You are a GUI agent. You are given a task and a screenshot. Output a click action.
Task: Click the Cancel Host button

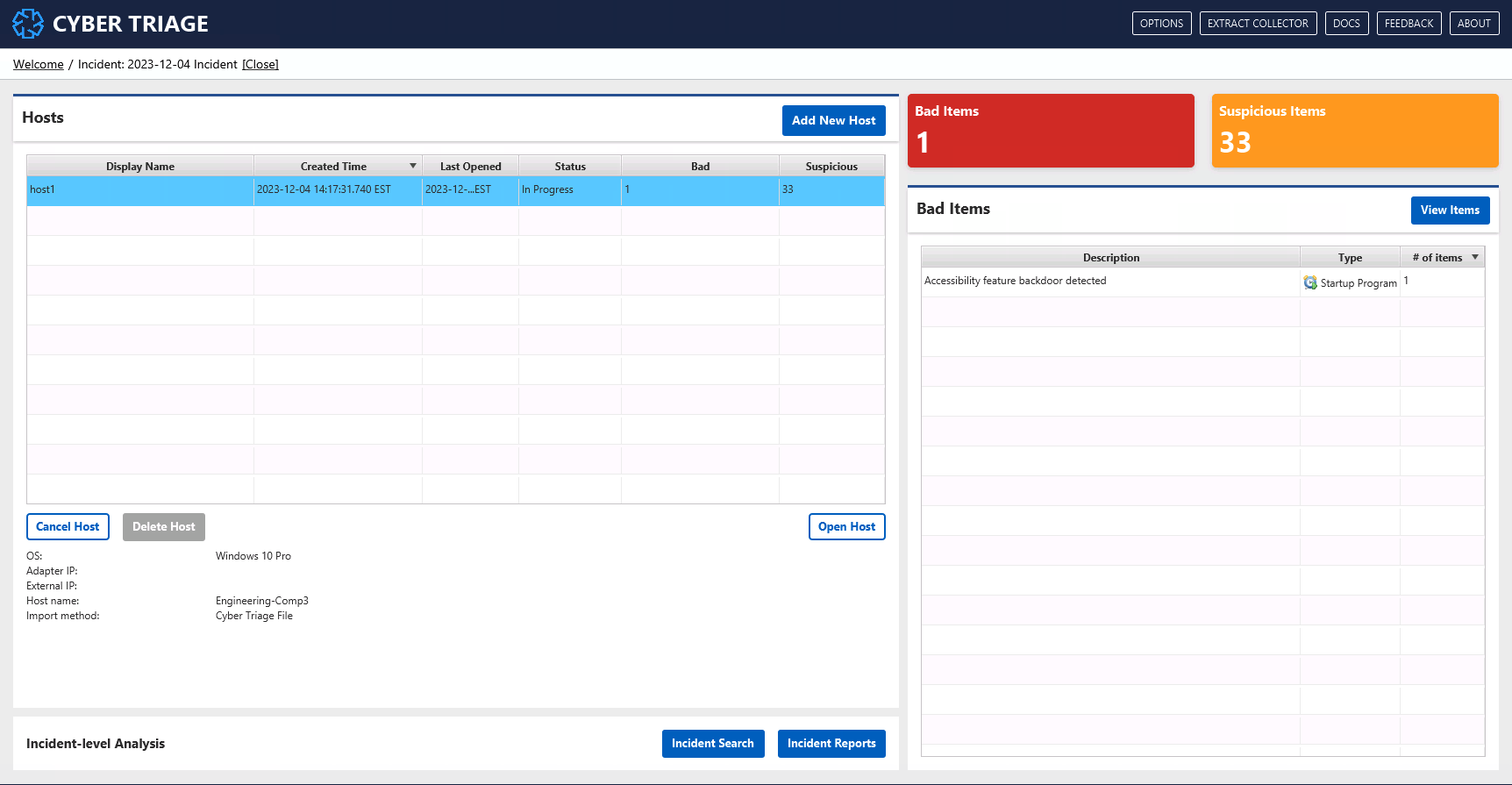[x=68, y=527]
